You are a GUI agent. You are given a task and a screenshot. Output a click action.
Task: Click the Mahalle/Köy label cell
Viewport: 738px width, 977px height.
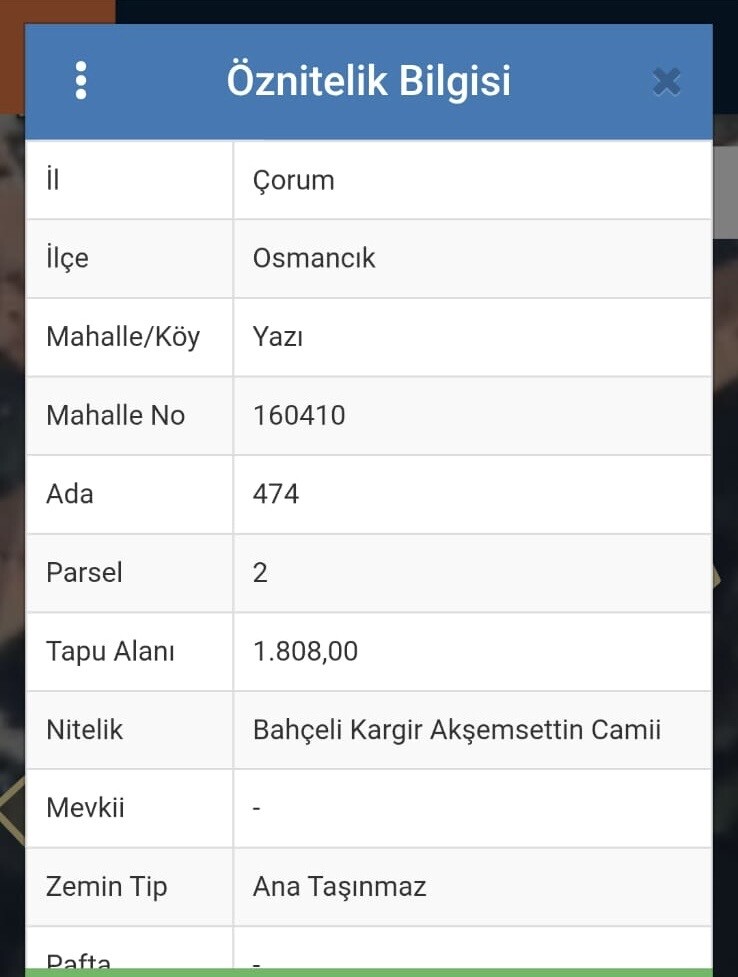[123, 336]
